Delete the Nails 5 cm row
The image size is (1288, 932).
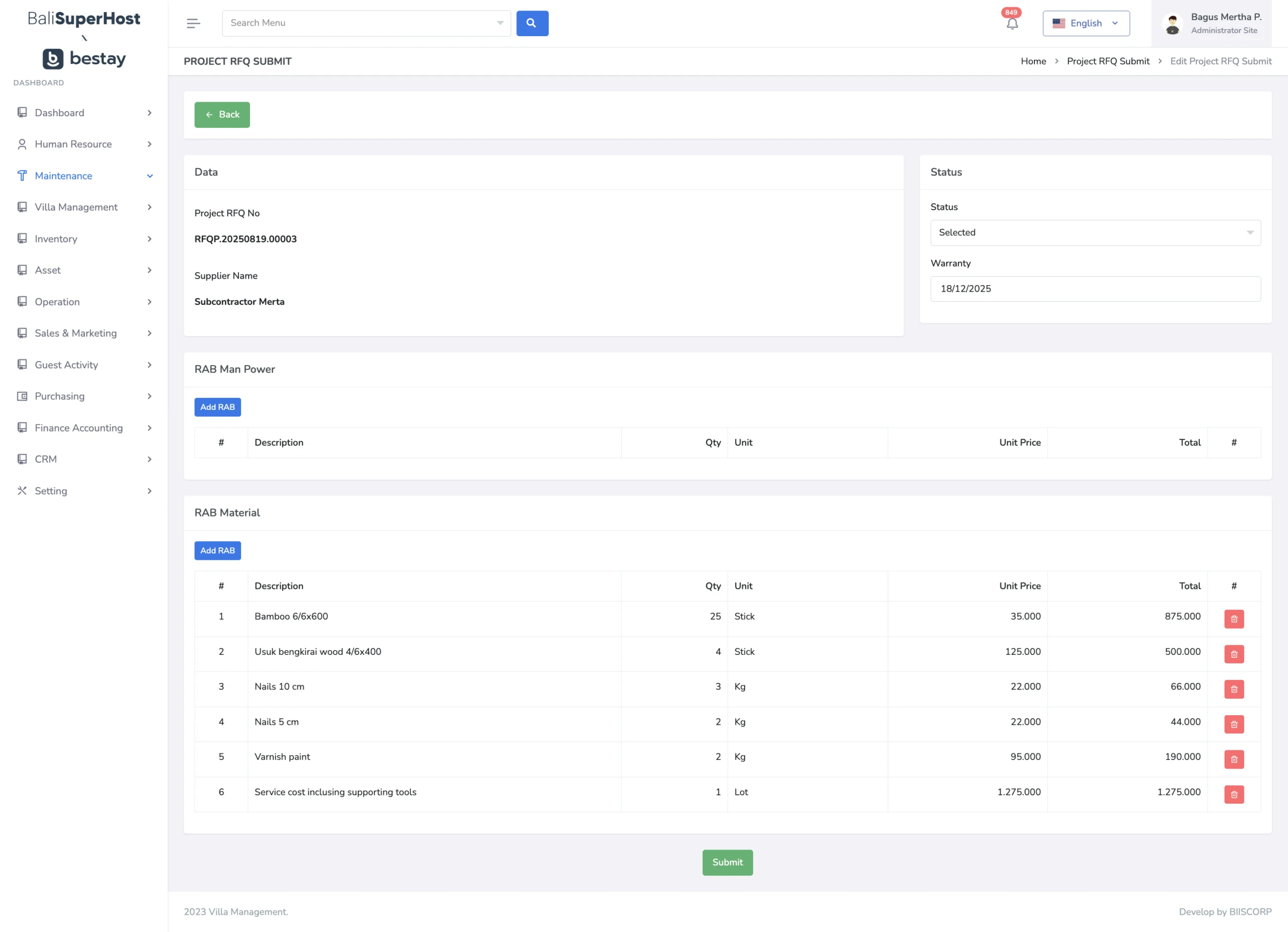[1234, 724]
